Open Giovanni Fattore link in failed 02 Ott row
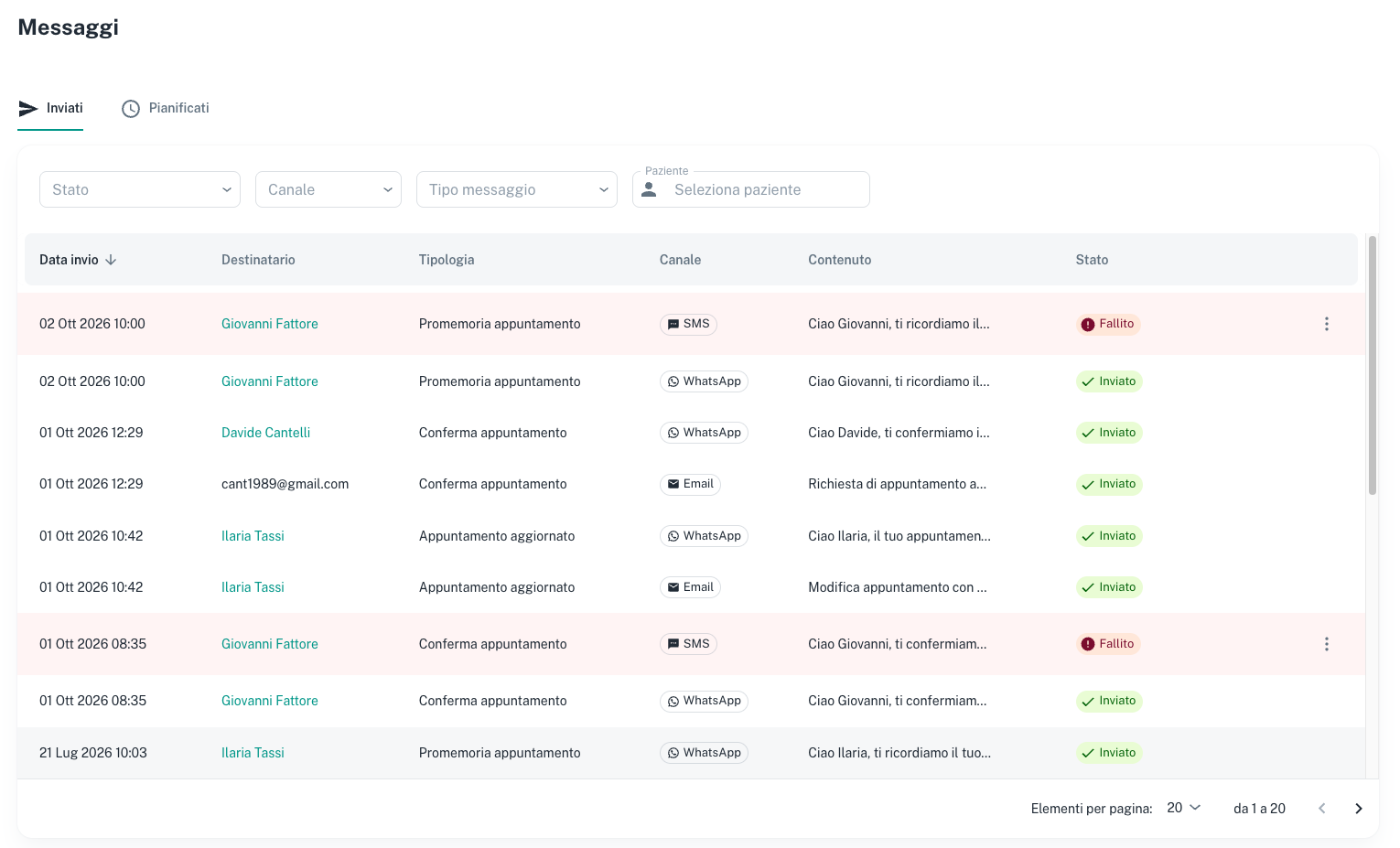1400x848 pixels. (x=270, y=324)
